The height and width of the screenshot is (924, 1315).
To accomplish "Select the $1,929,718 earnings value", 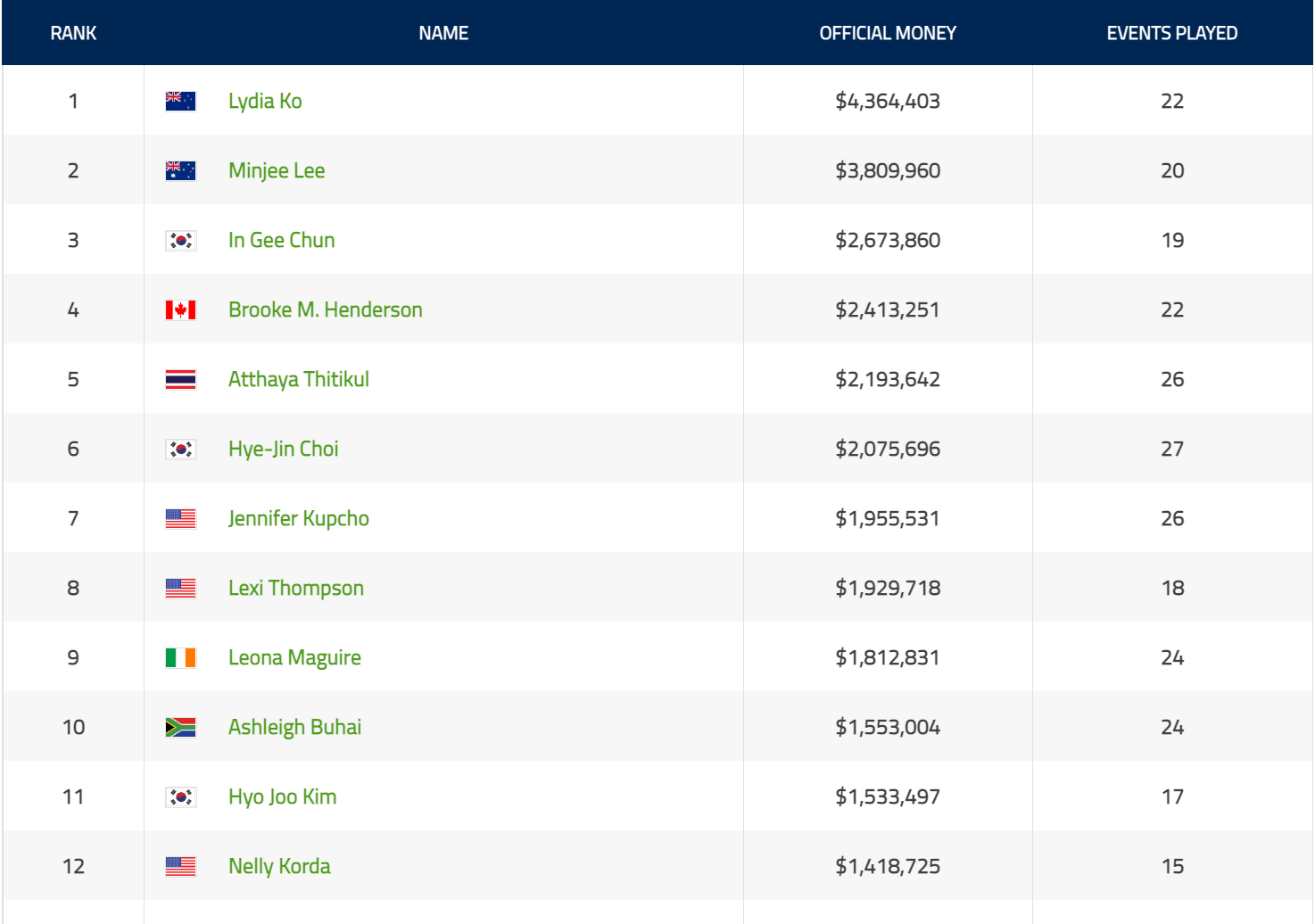I will coord(888,588).
